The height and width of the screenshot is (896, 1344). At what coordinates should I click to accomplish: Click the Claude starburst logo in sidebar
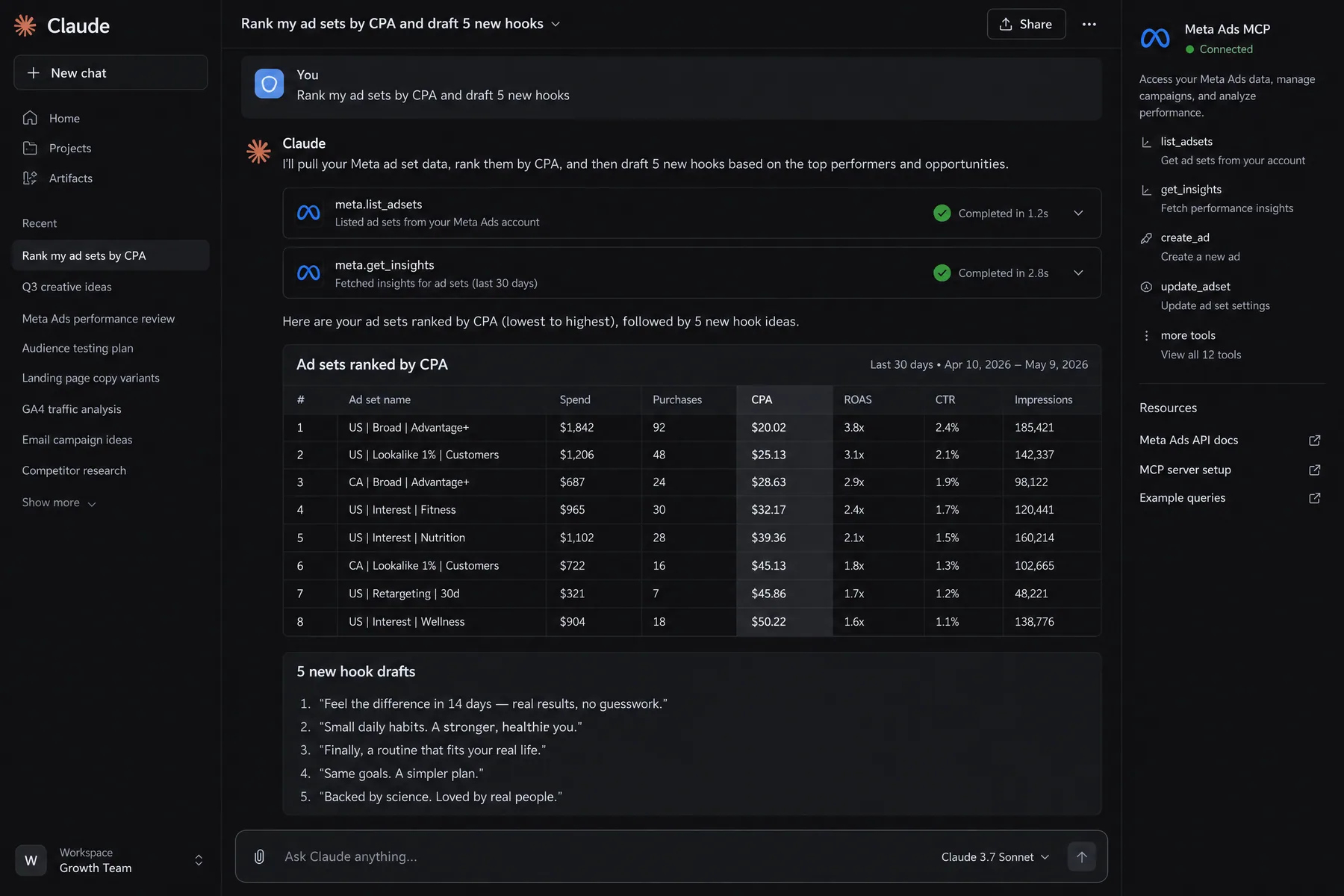tap(25, 25)
